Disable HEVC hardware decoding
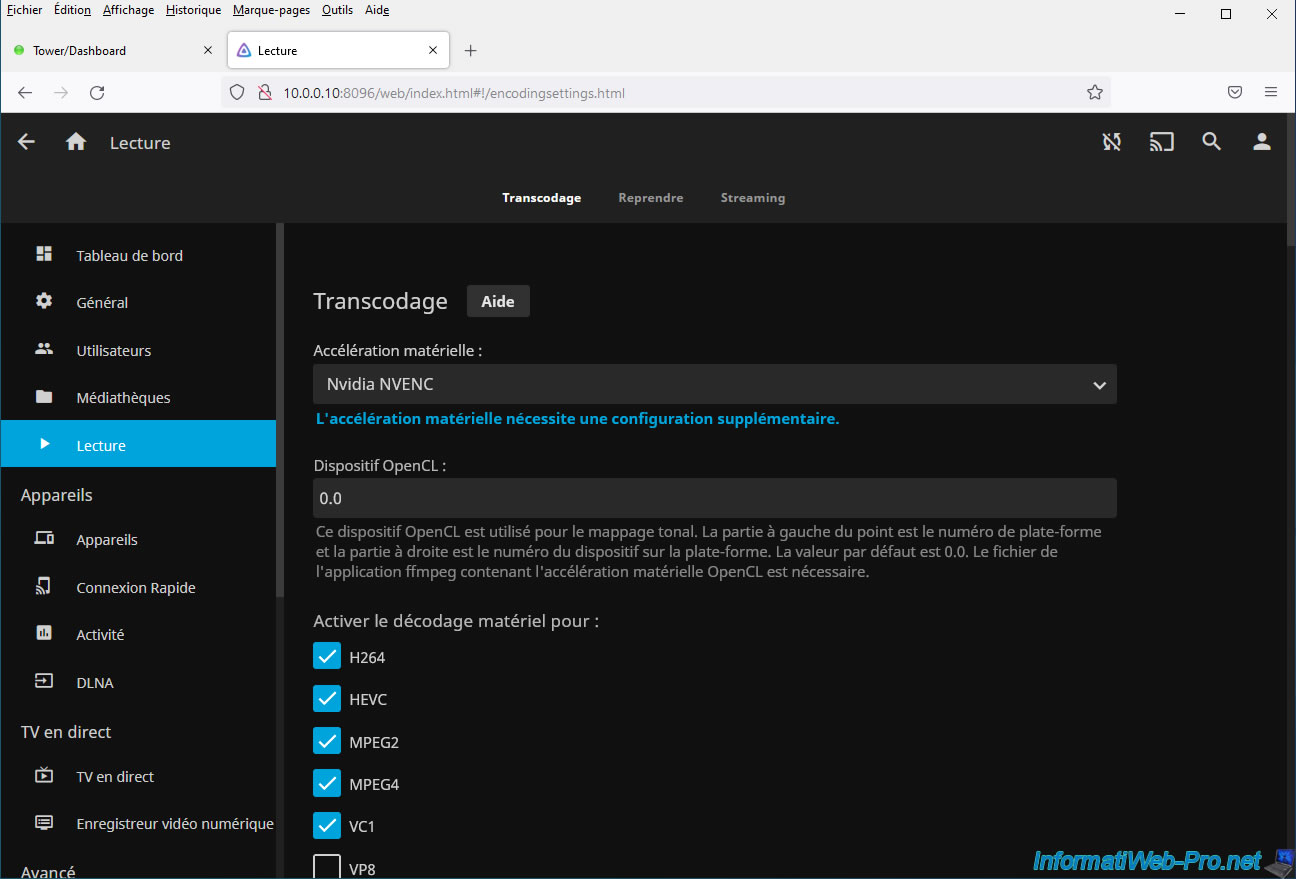1296x879 pixels. pyautogui.click(x=327, y=699)
